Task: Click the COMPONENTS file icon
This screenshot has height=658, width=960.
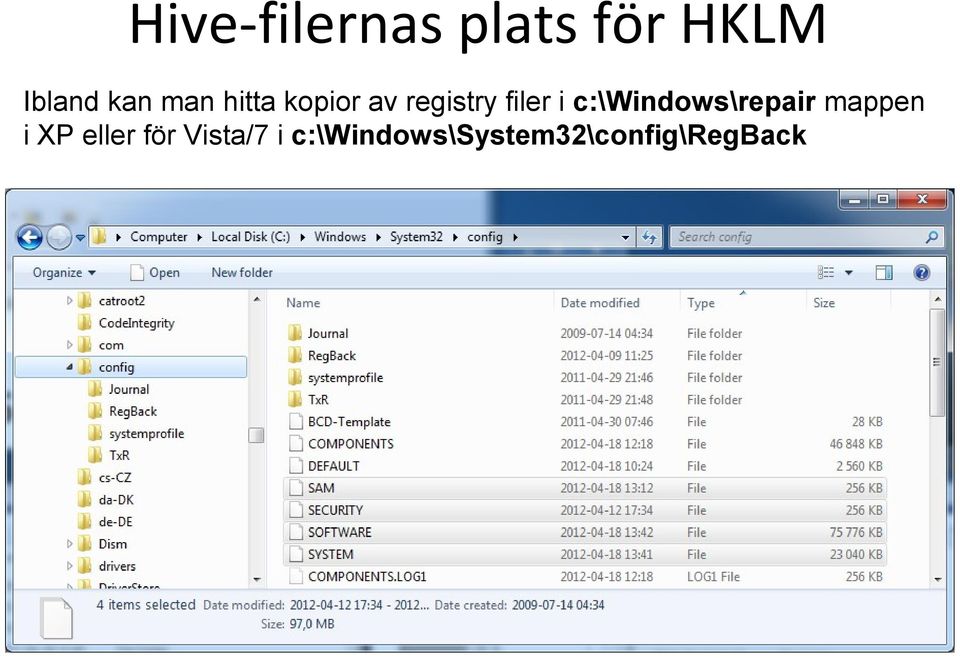Action: pyautogui.click(x=296, y=443)
